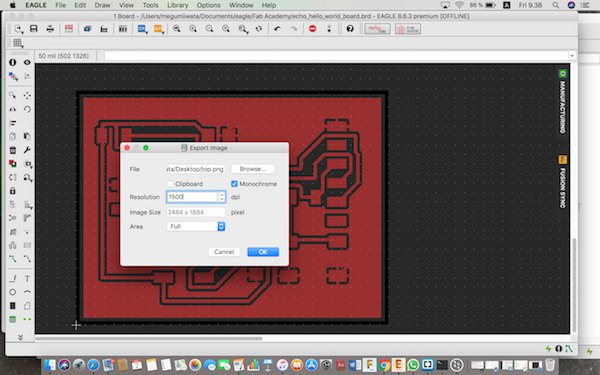Click the Resolution input field
The width and height of the screenshot is (600, 375).
192,197
